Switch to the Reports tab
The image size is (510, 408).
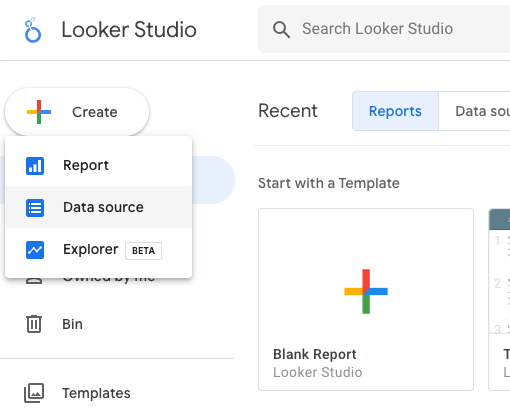395,111
